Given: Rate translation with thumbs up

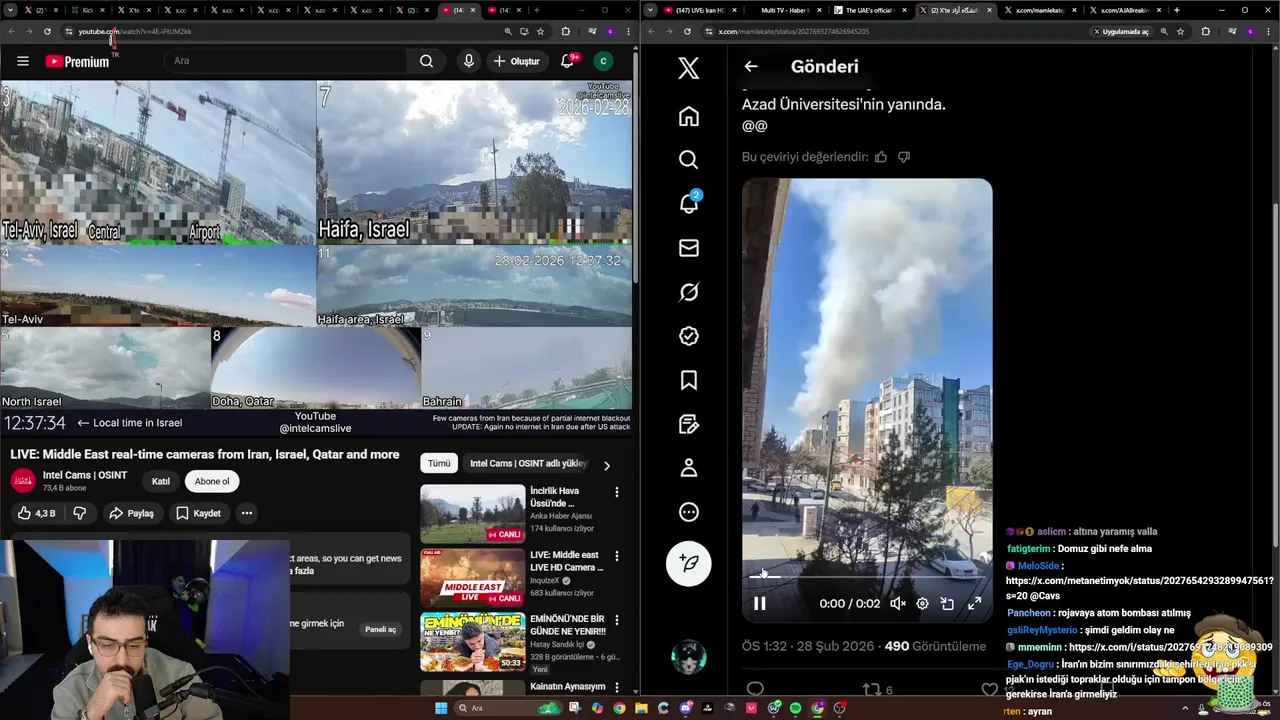Looking at the screenshot, I should tap(881, 157).
